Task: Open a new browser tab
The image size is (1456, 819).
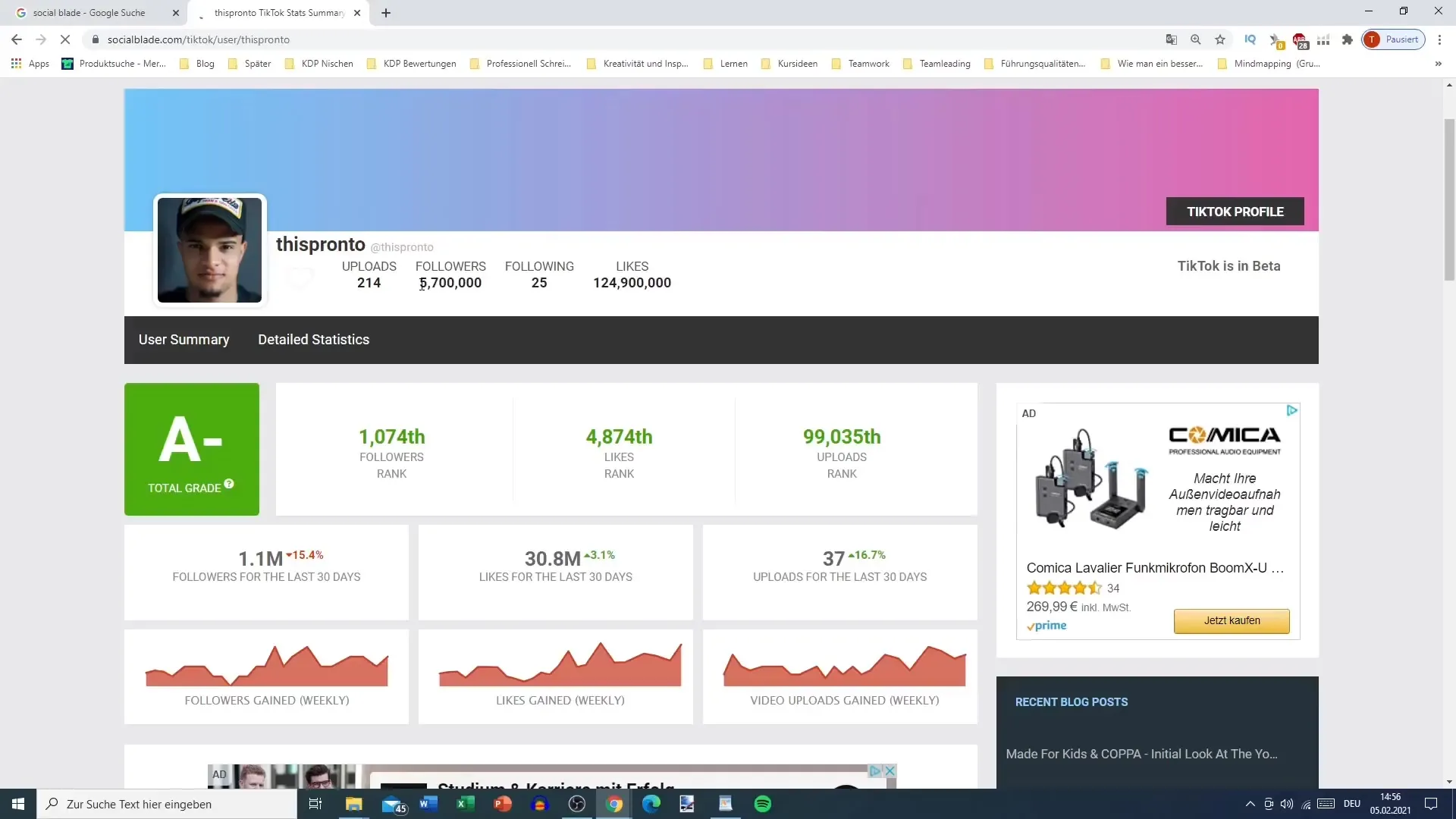Action: click(386, 13)
